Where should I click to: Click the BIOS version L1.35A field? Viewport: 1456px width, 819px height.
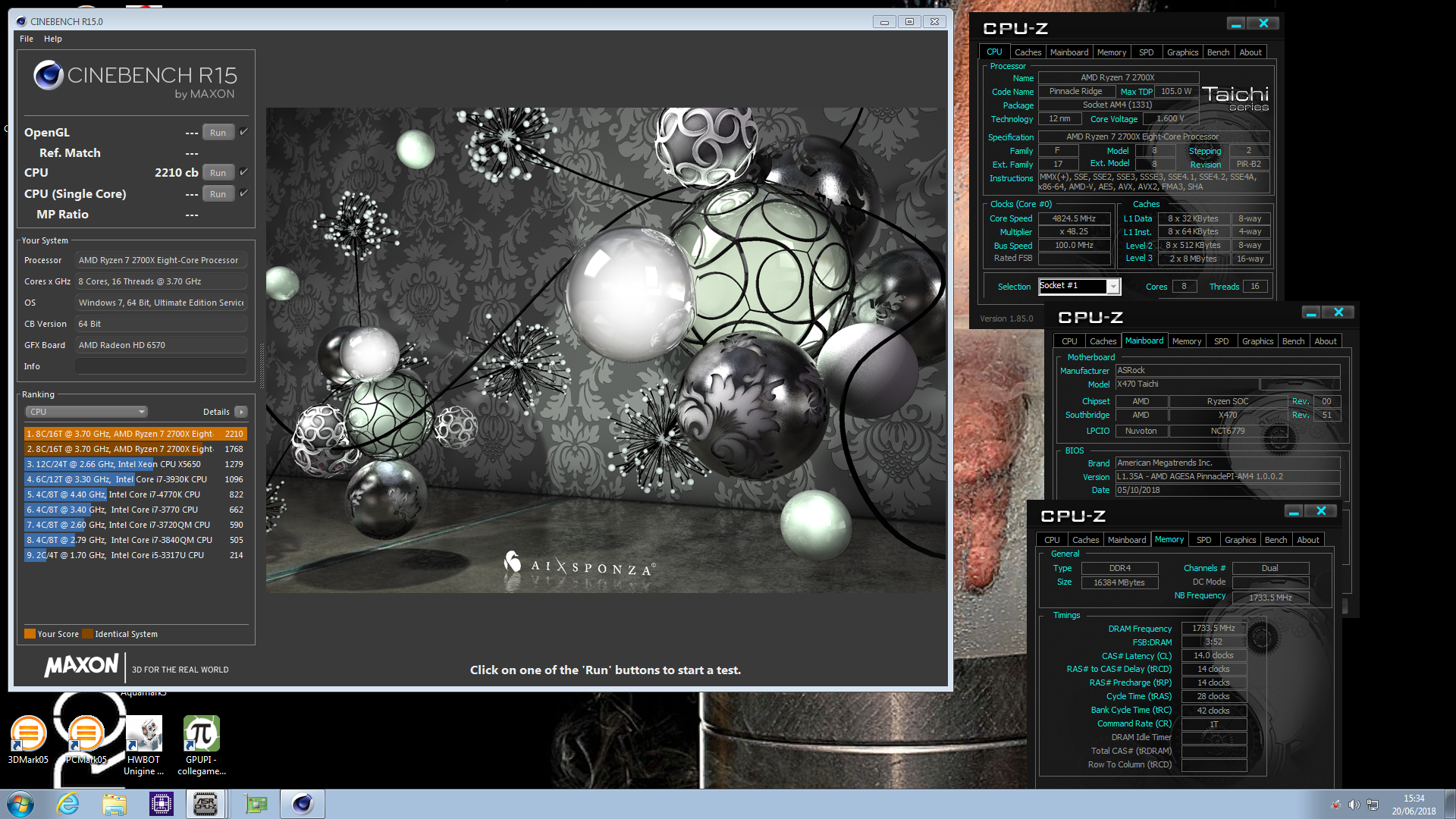1227,476
